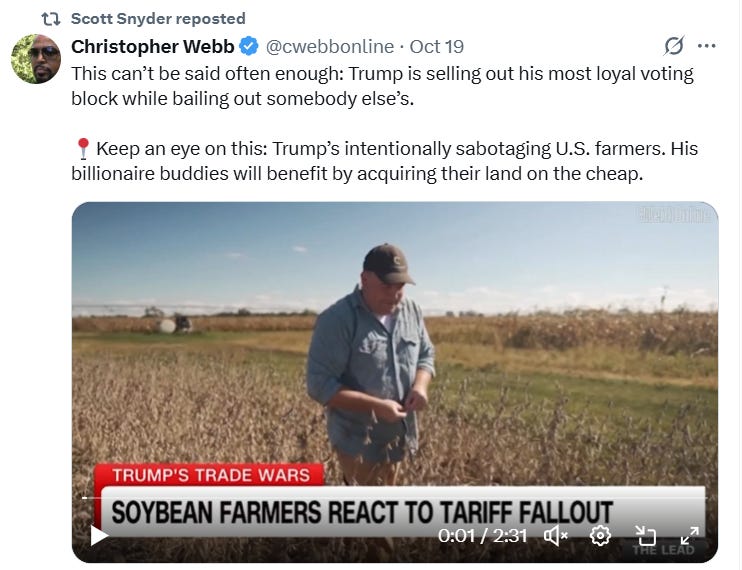
Task: Play the soybean farmers video
Action: pyautogui.click(x=99, y=535)
